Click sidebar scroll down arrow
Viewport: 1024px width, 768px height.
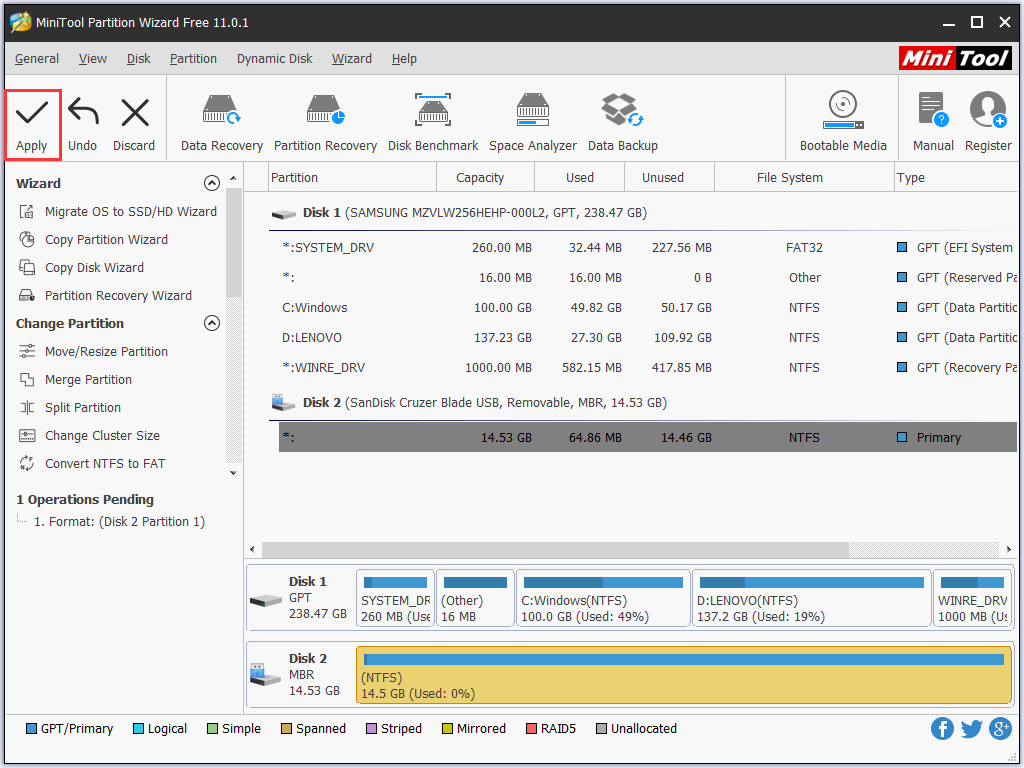pyautogui.click(x=234, y=473)
